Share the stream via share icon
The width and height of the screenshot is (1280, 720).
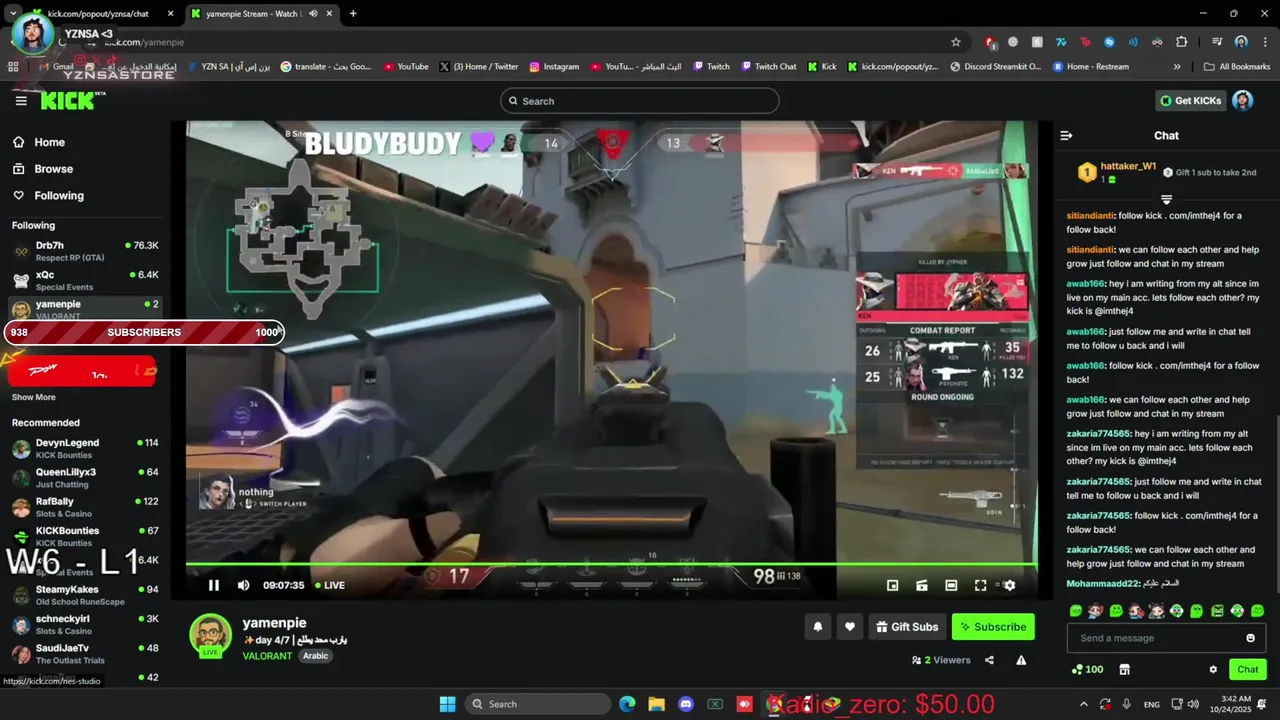coord(989,660)
